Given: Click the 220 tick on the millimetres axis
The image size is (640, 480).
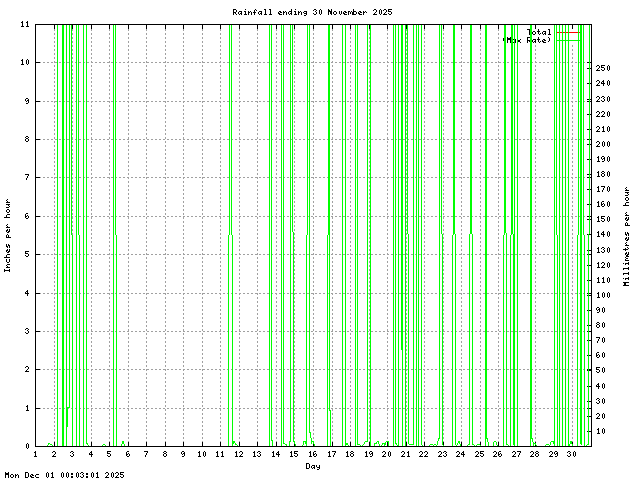Looking at the screenshot, I should tap(603, 114).
